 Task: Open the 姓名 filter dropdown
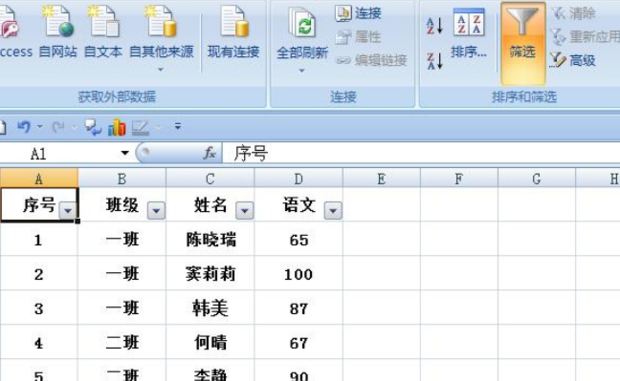click(244, 210)
